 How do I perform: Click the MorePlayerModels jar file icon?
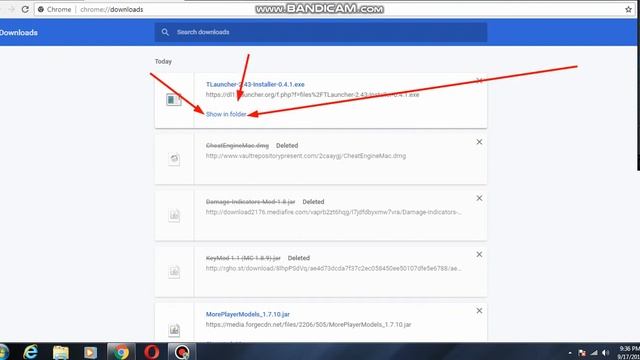coord(174,330)
